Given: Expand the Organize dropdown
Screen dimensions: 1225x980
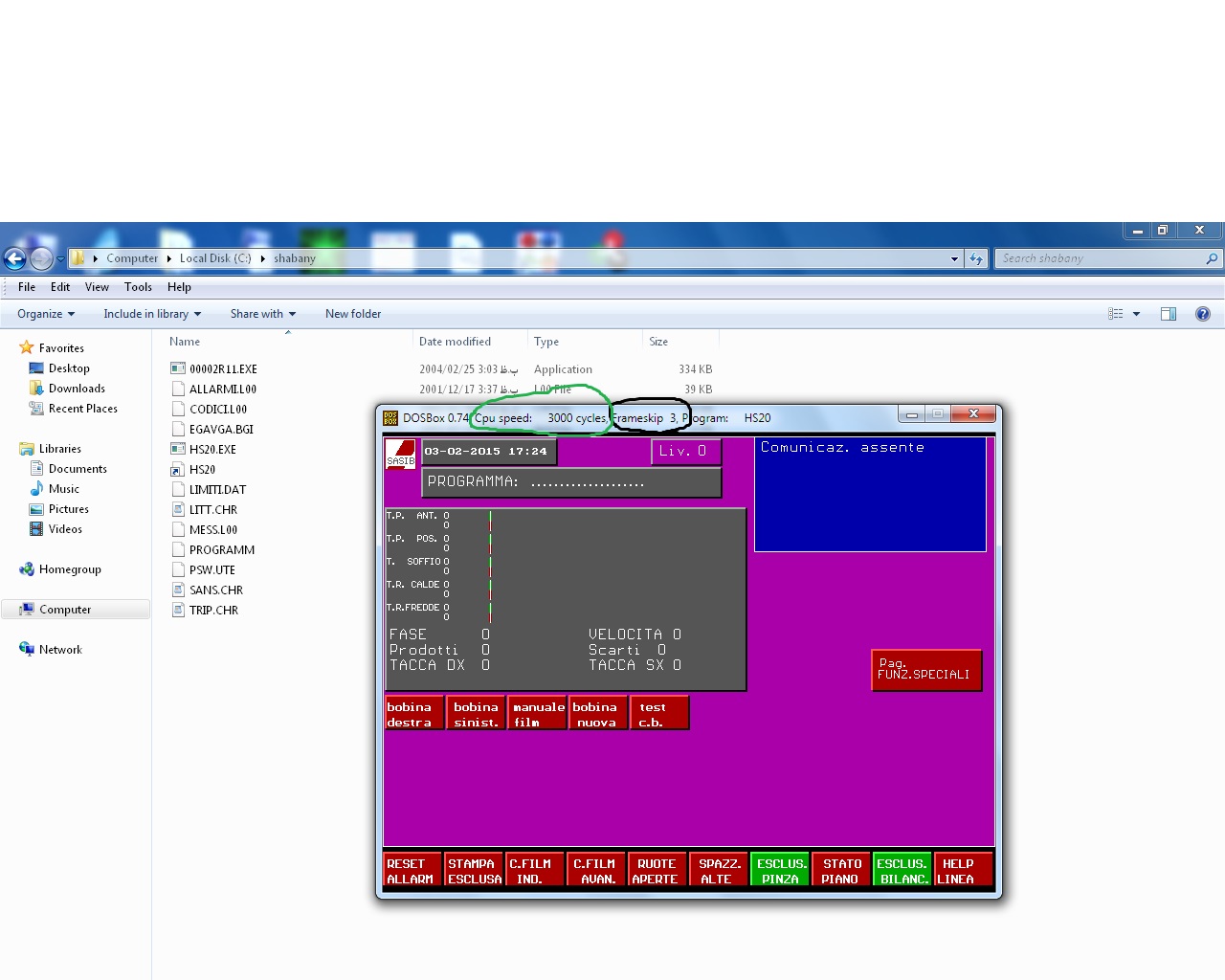Looking at the screenshot, I should point(46,314).
